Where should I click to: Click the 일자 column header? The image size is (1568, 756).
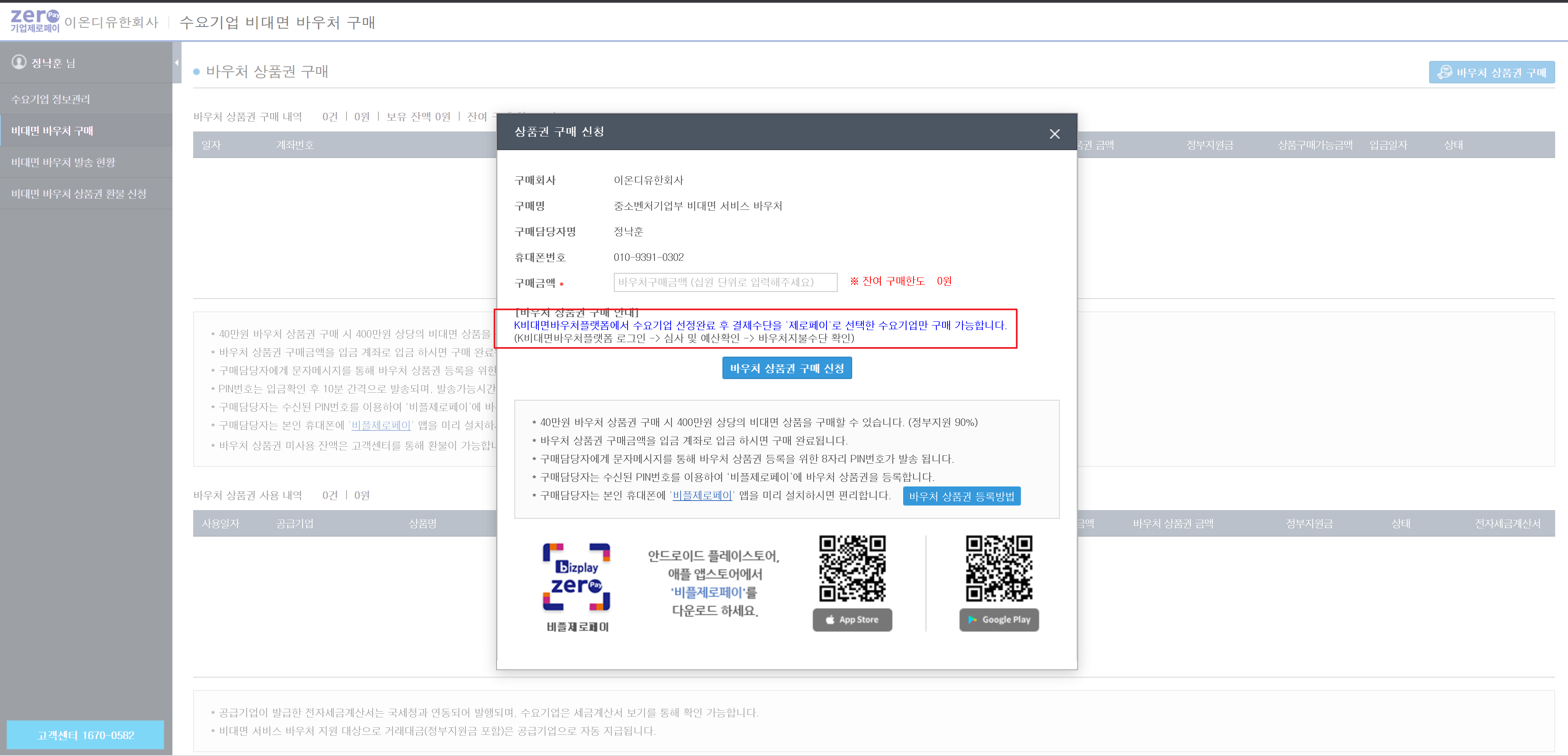click(x=211, y=145)
